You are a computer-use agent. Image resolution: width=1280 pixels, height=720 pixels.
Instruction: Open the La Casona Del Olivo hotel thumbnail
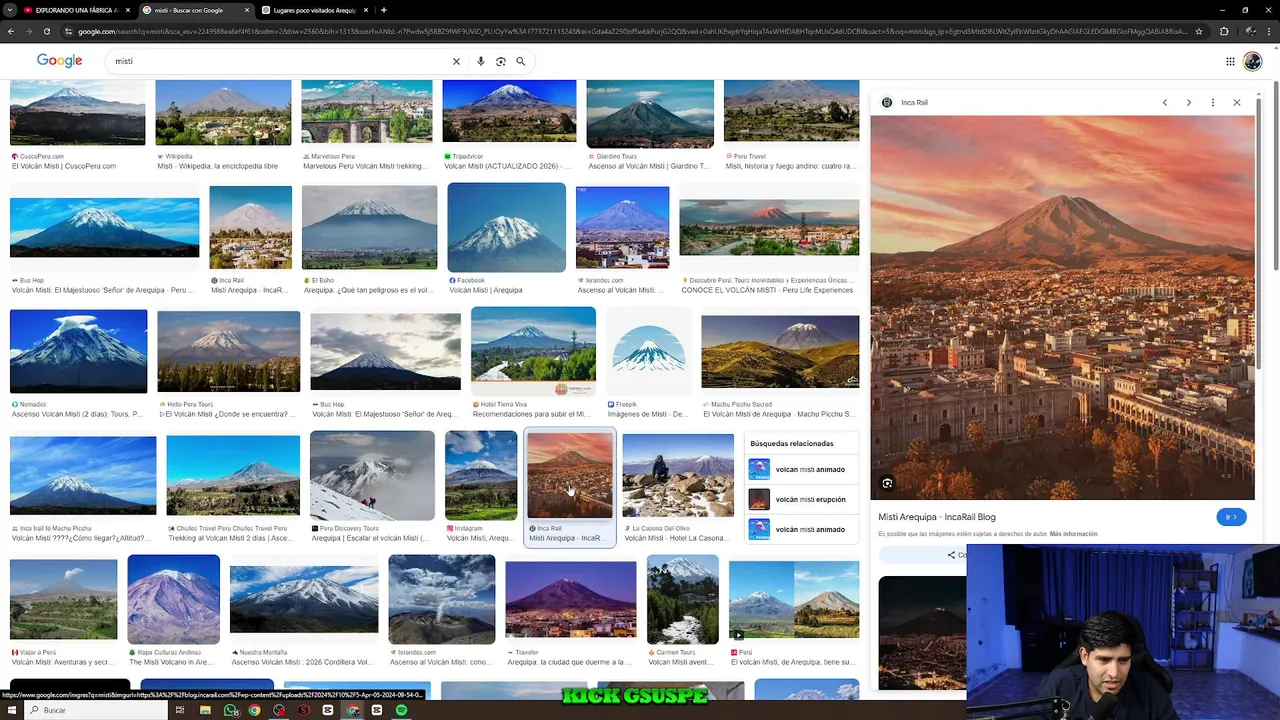point(678,475)
